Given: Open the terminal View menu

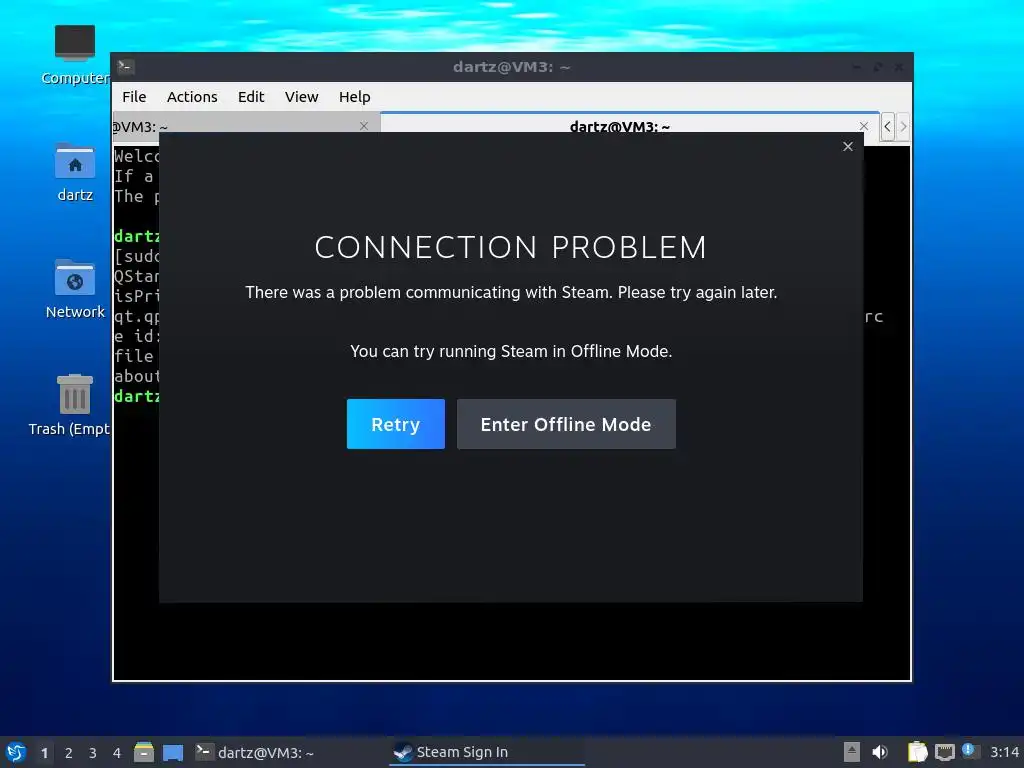Looking at the screenshot, I should click(301, 97).
